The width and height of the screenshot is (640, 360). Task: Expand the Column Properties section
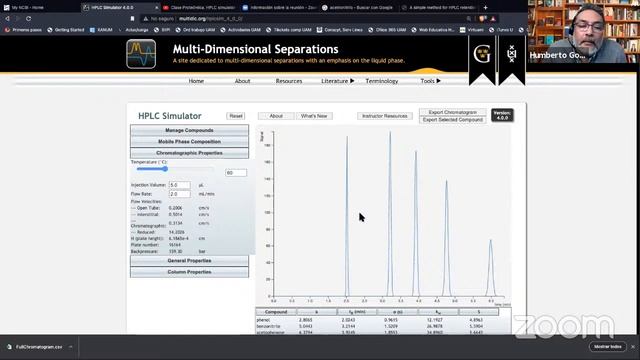click(189, 272)
